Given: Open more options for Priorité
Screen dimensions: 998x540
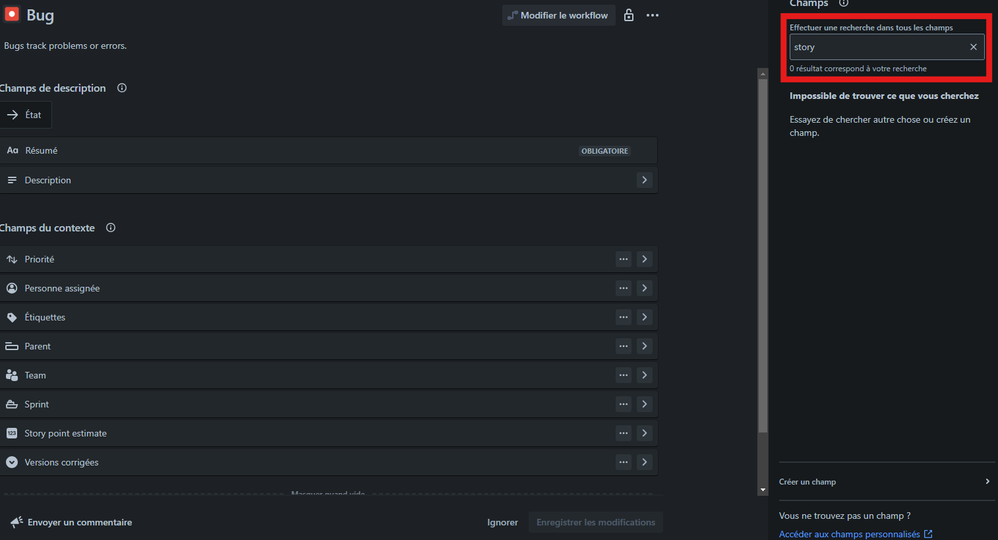Looking at the screenshot, I should [x=623, y=259].
